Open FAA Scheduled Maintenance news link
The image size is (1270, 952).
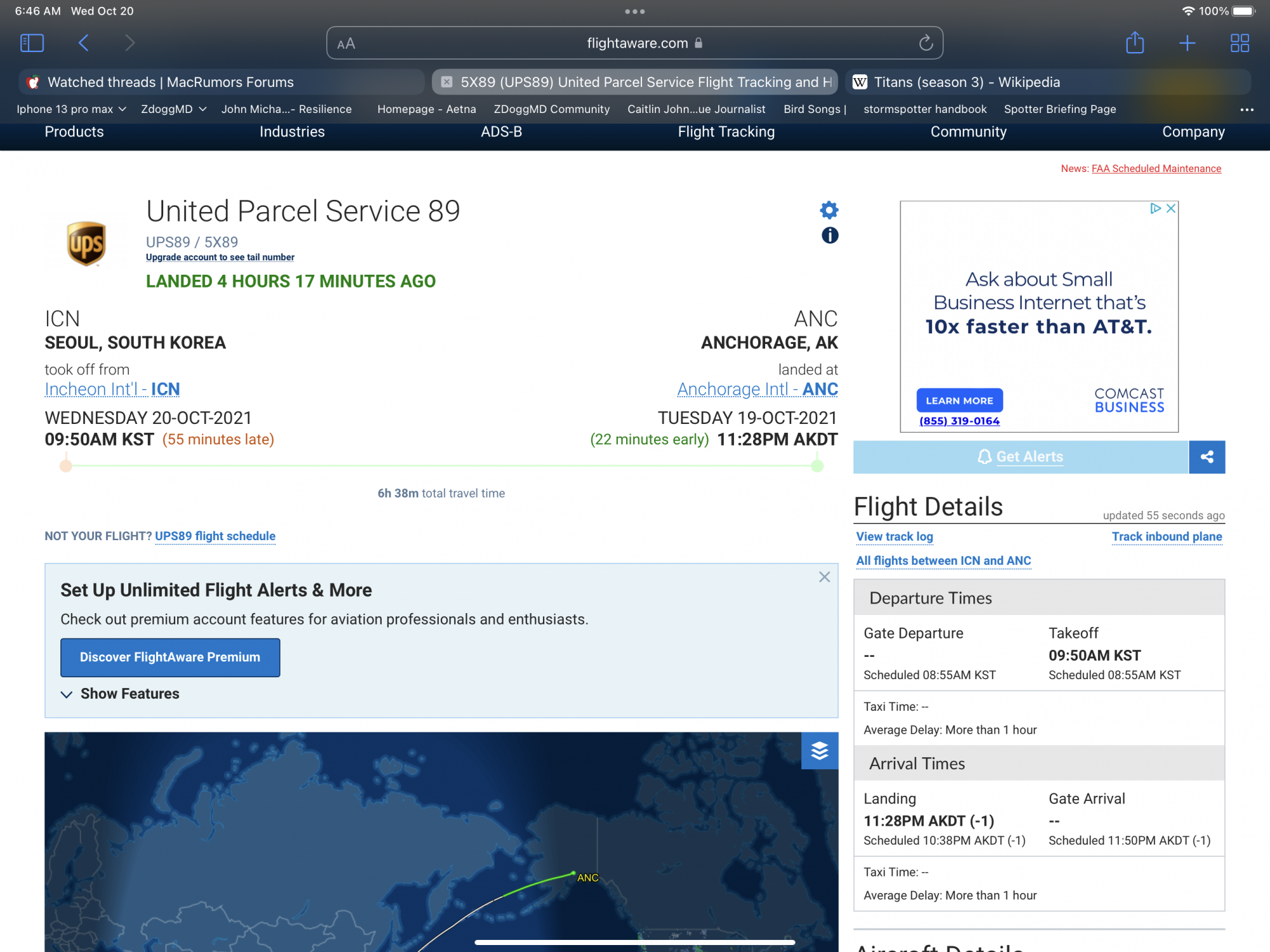[1156, 168]
